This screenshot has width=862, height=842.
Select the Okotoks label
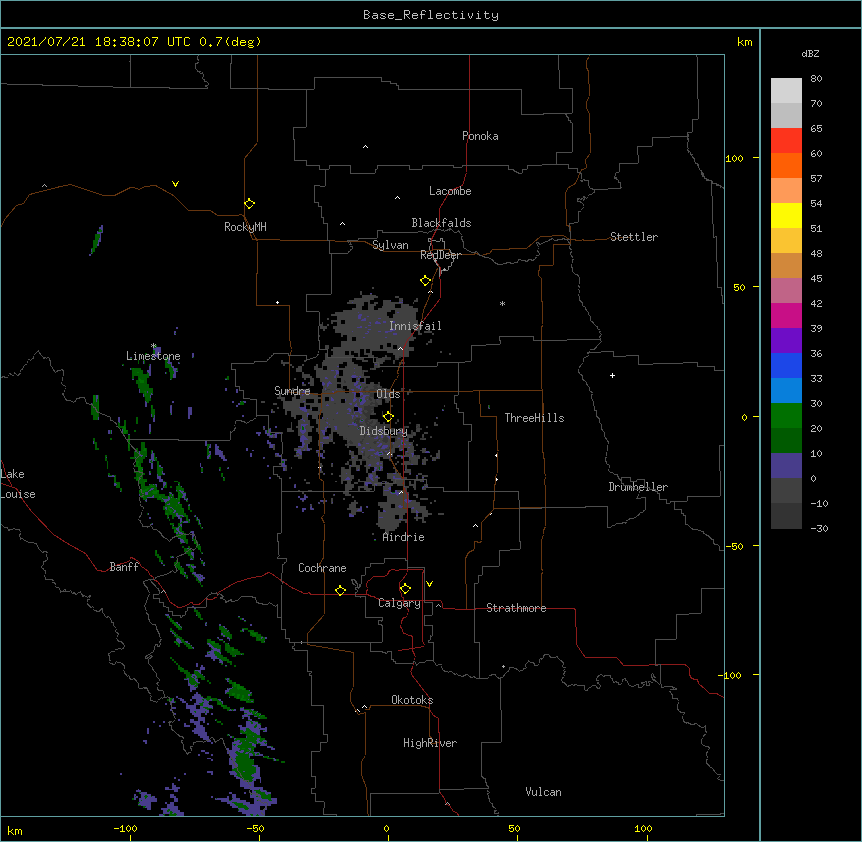pyautogui.click(x=412, y=700)
